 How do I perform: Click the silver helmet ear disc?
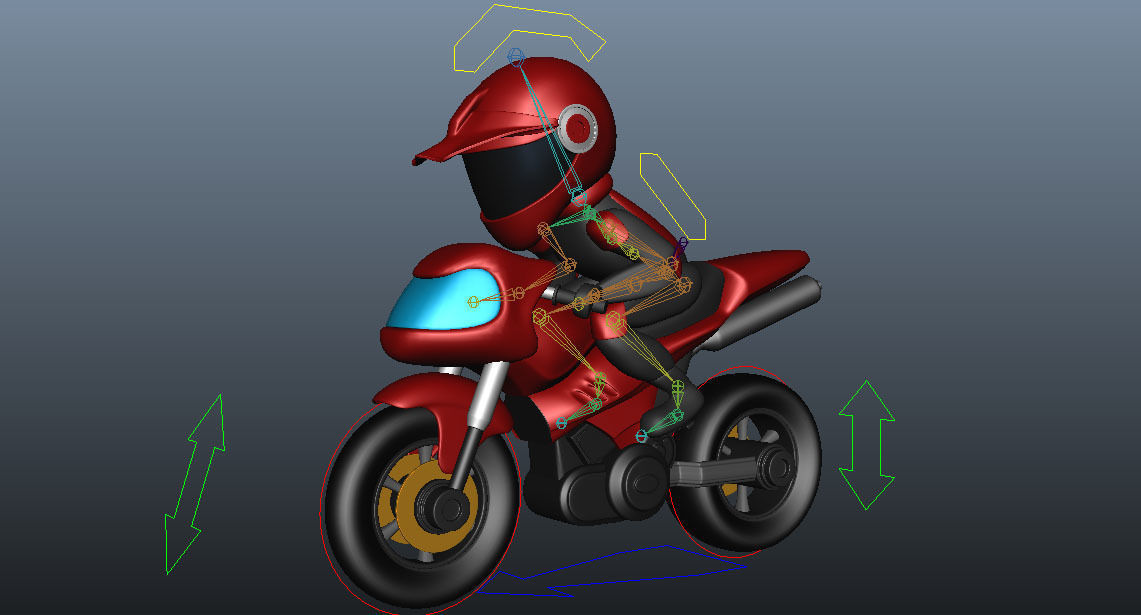pos(578,128)
